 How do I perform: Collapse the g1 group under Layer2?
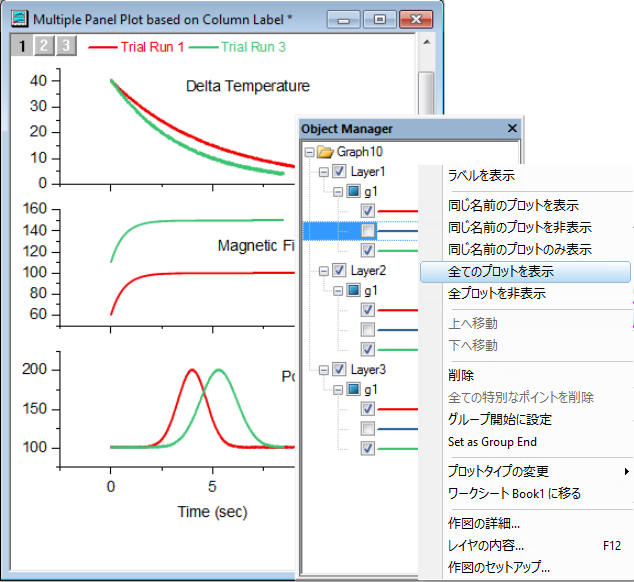(338, 291)
